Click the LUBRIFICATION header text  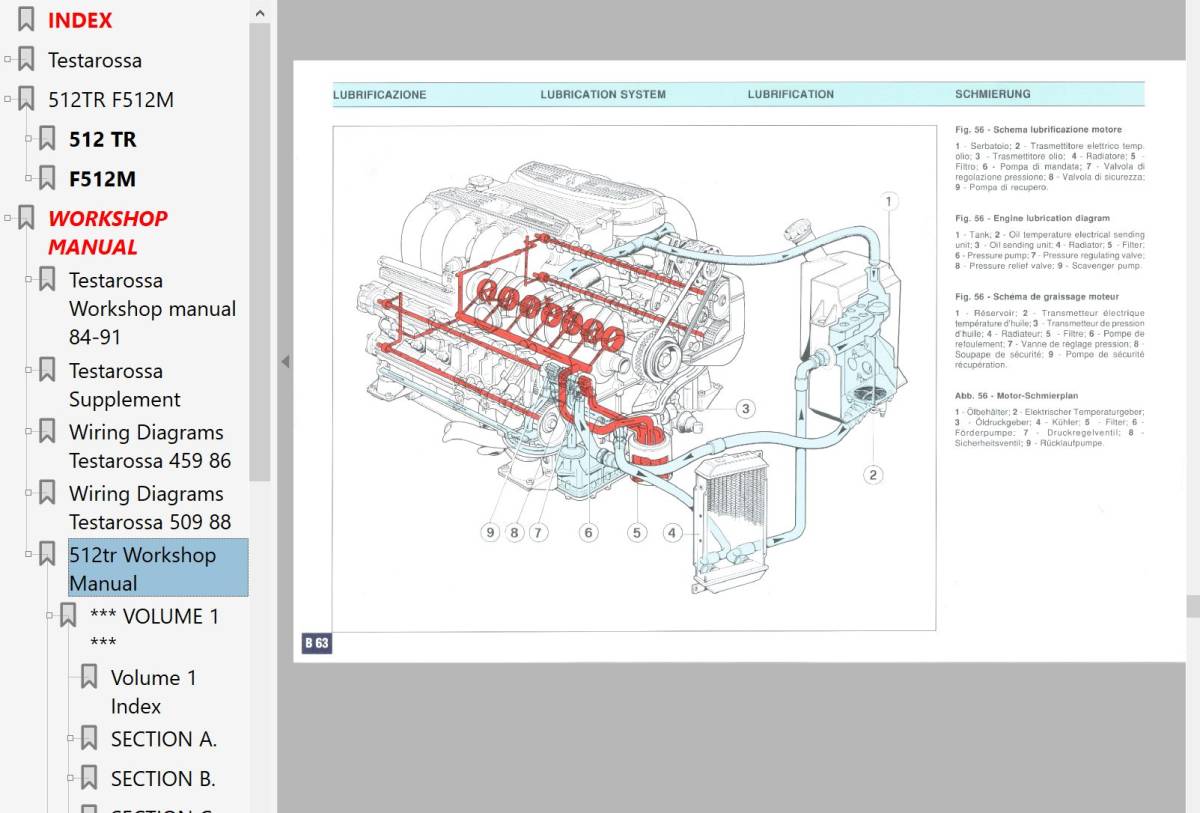tap(791, 95)
